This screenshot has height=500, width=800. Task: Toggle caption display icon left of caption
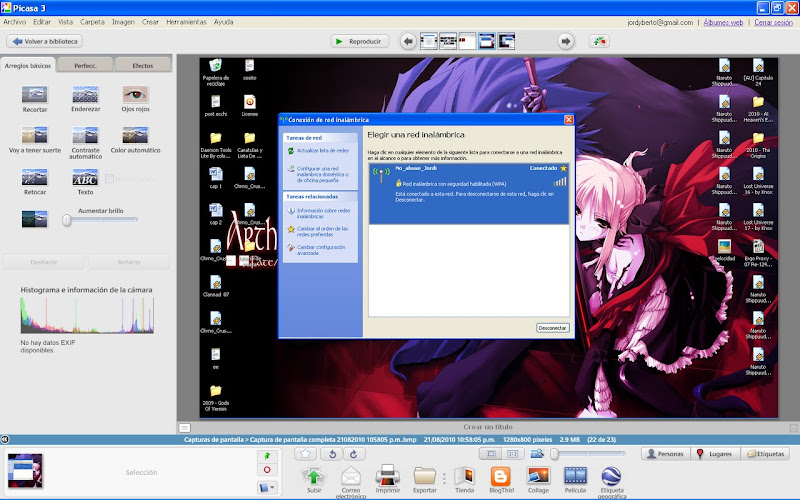pos(185,428)
